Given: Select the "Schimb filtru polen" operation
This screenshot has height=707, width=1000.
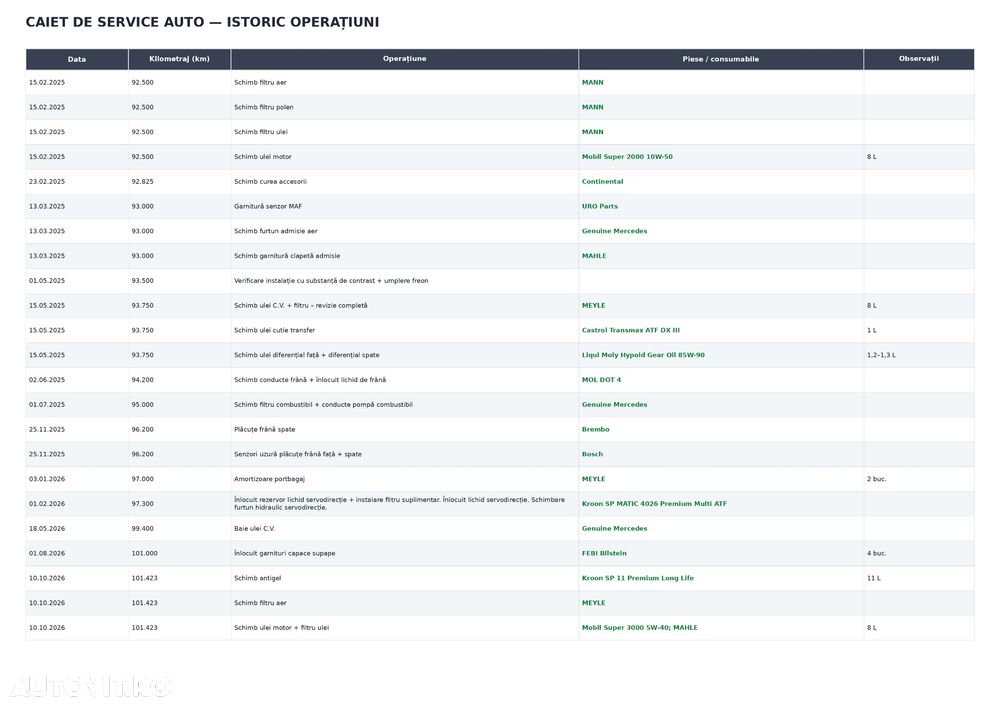Looking at the screenshot, I should click(263, 107).
